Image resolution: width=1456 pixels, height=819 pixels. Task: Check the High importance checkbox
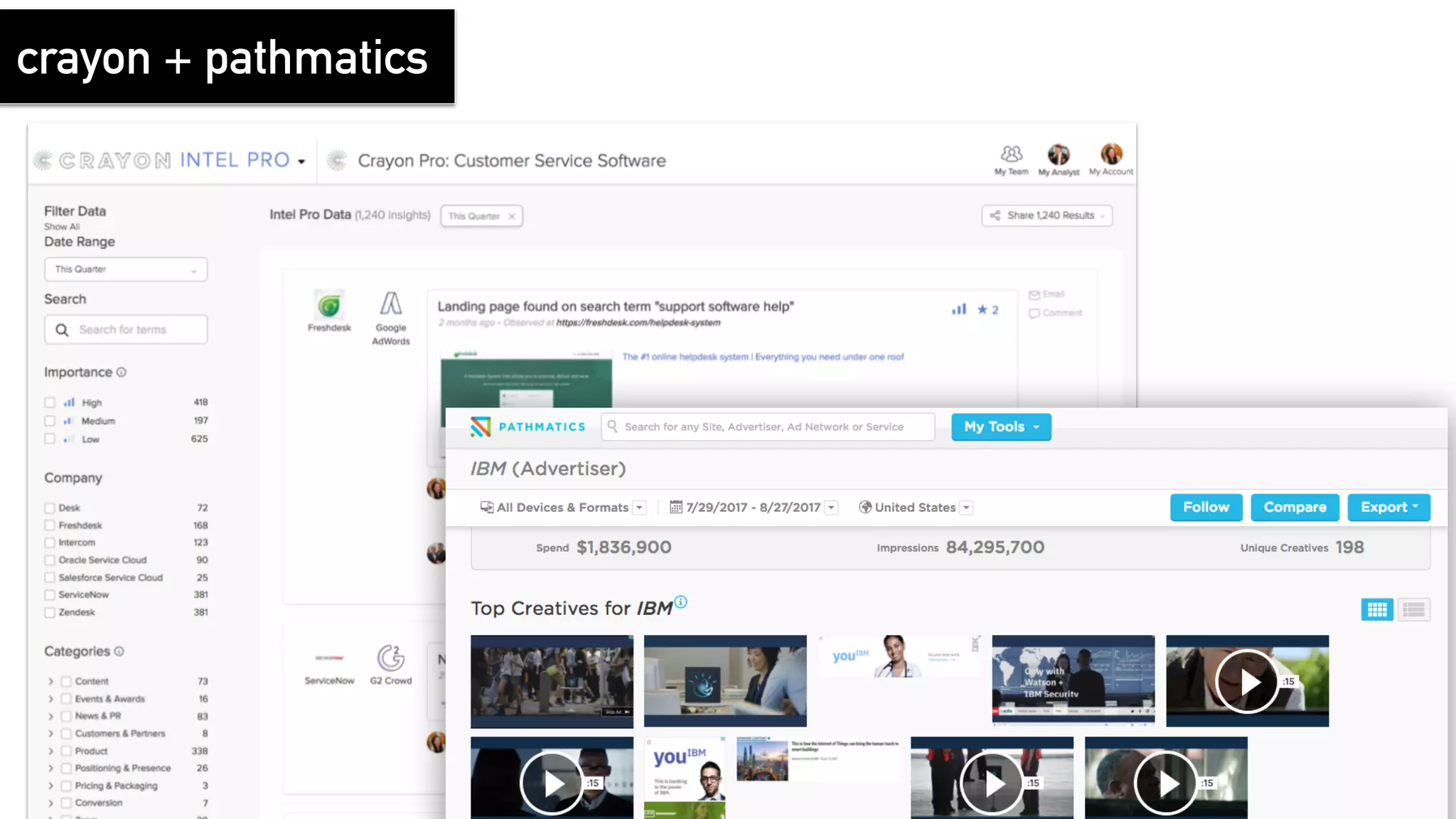(50, 402)
